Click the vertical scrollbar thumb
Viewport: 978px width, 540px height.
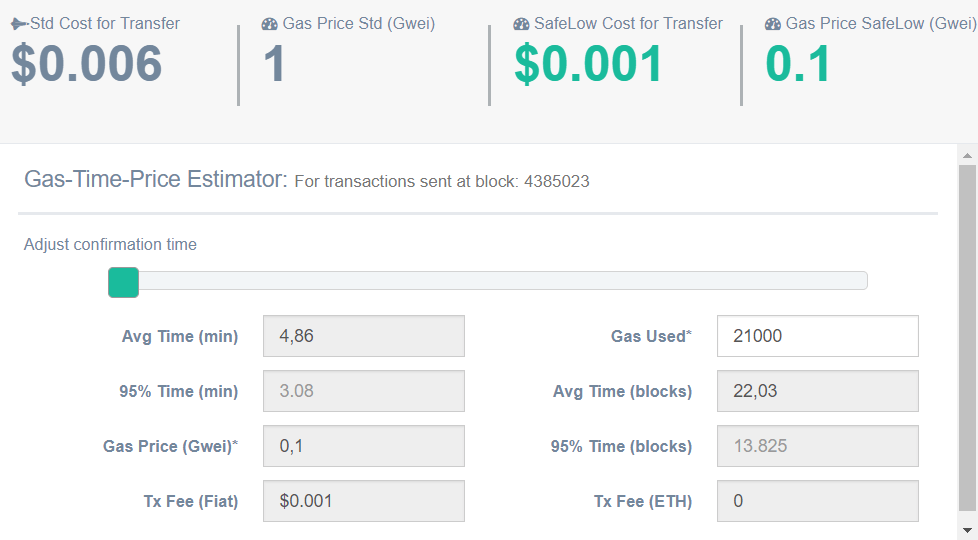pos(967,340)
